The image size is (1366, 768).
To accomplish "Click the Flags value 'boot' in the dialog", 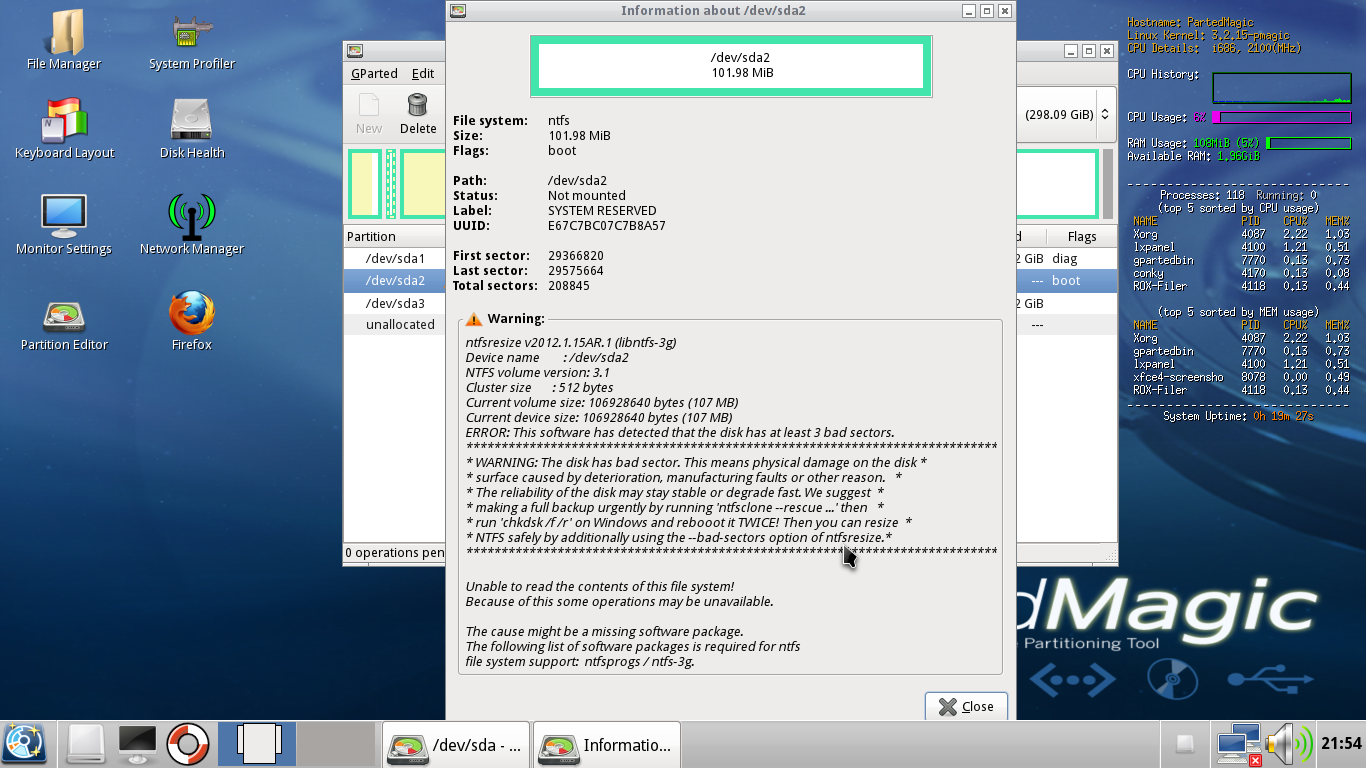I will [562, 151].
